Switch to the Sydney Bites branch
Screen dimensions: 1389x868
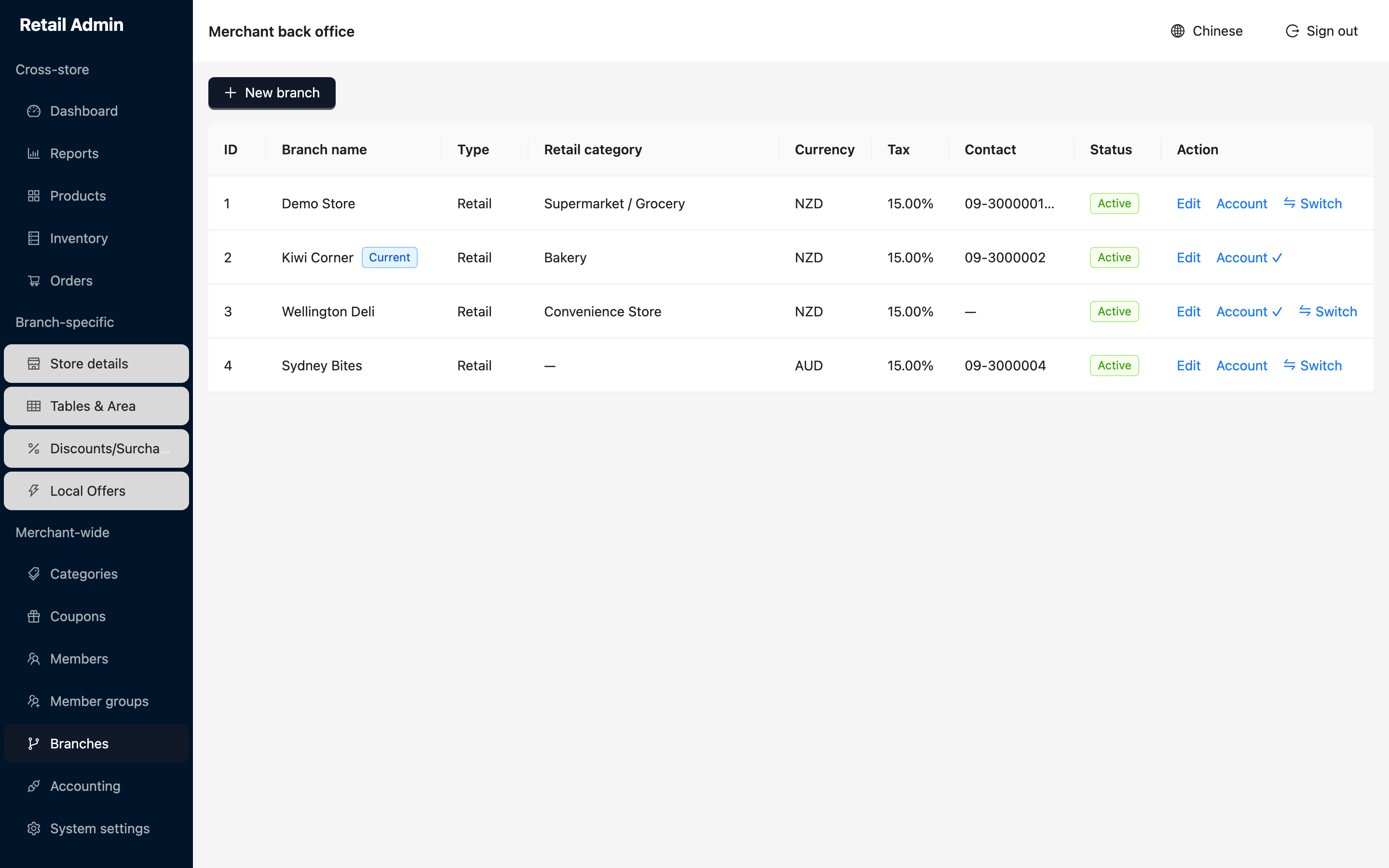[1313, 365]
